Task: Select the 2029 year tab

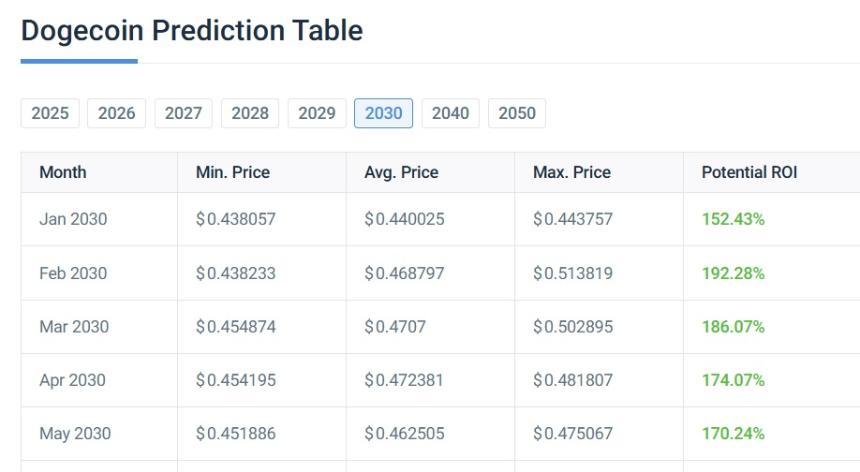Action: point(317,113)
